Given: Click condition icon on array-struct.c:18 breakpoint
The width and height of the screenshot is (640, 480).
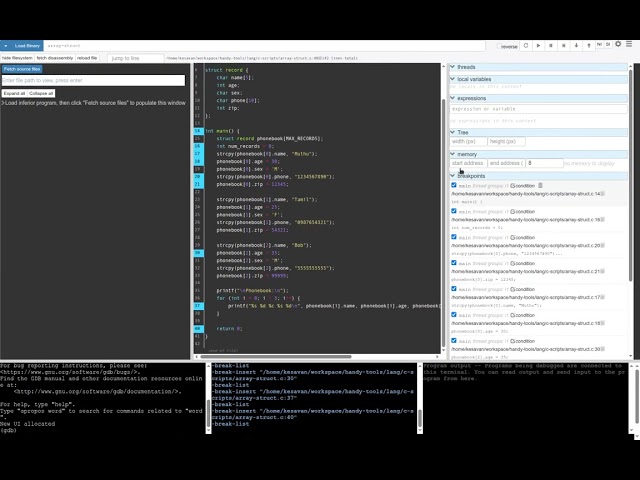Looking at the screenshot, I should (513, 315).
